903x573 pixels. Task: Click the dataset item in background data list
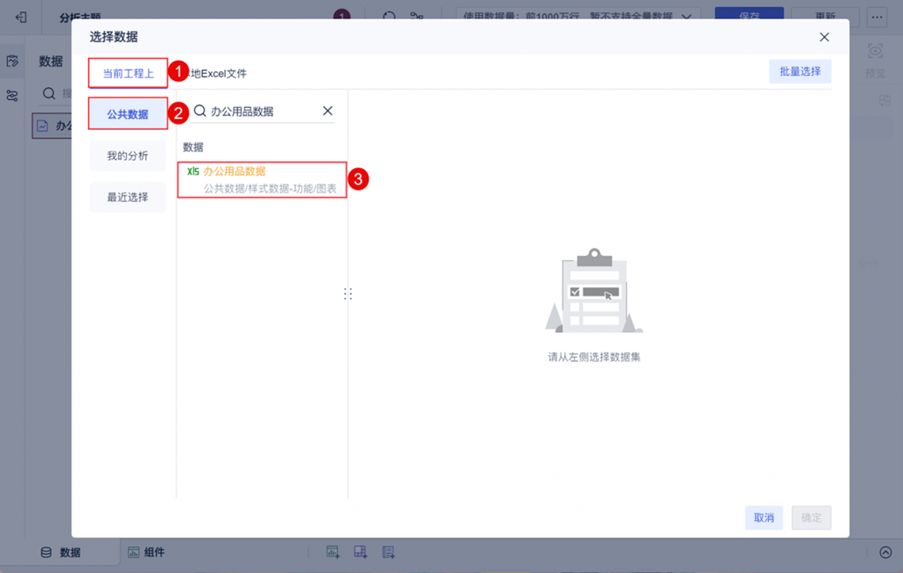click(52, 126)
